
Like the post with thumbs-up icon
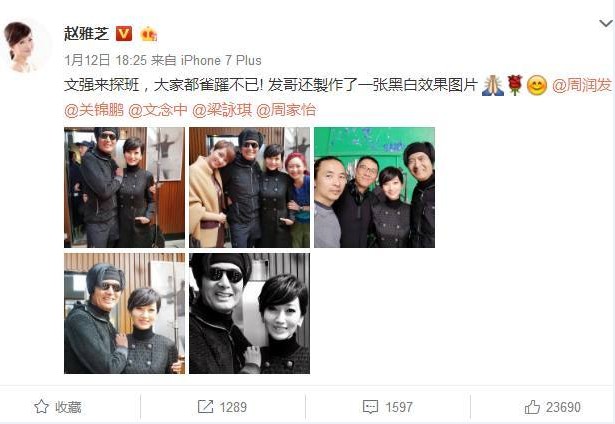(532, 407)
